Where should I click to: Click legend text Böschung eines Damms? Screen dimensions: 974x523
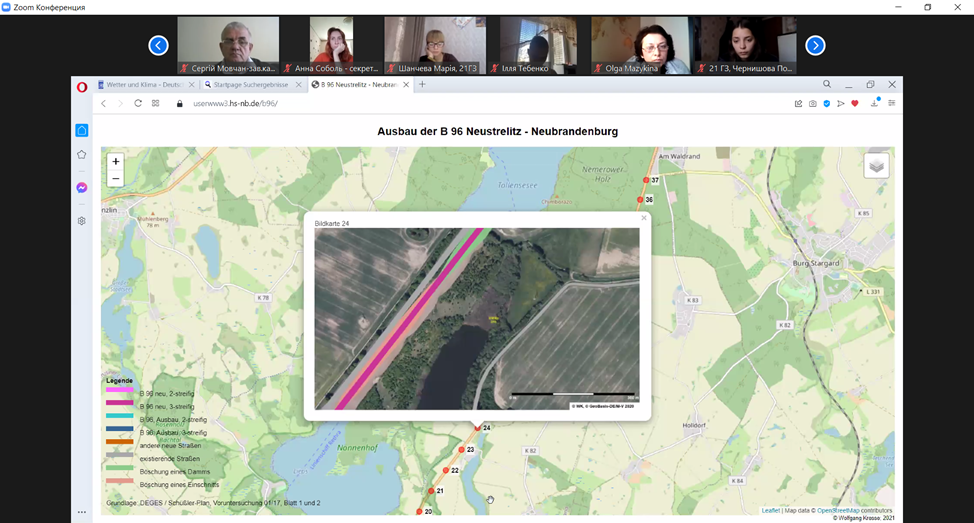tap(175, 472)
